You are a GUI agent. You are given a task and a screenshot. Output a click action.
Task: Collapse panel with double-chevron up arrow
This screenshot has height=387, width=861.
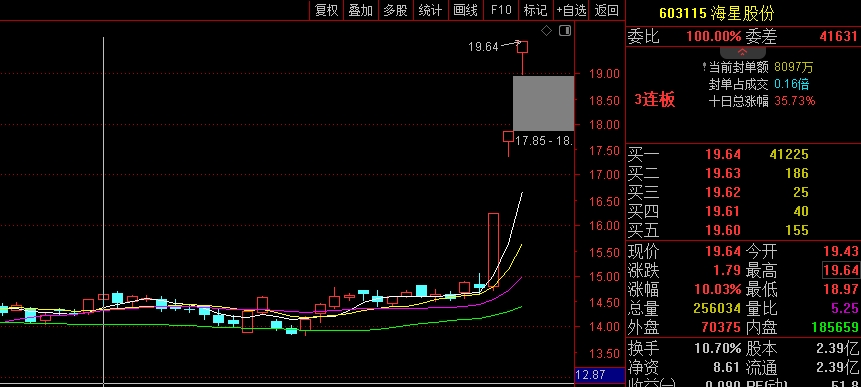click(x=742, y=52)
